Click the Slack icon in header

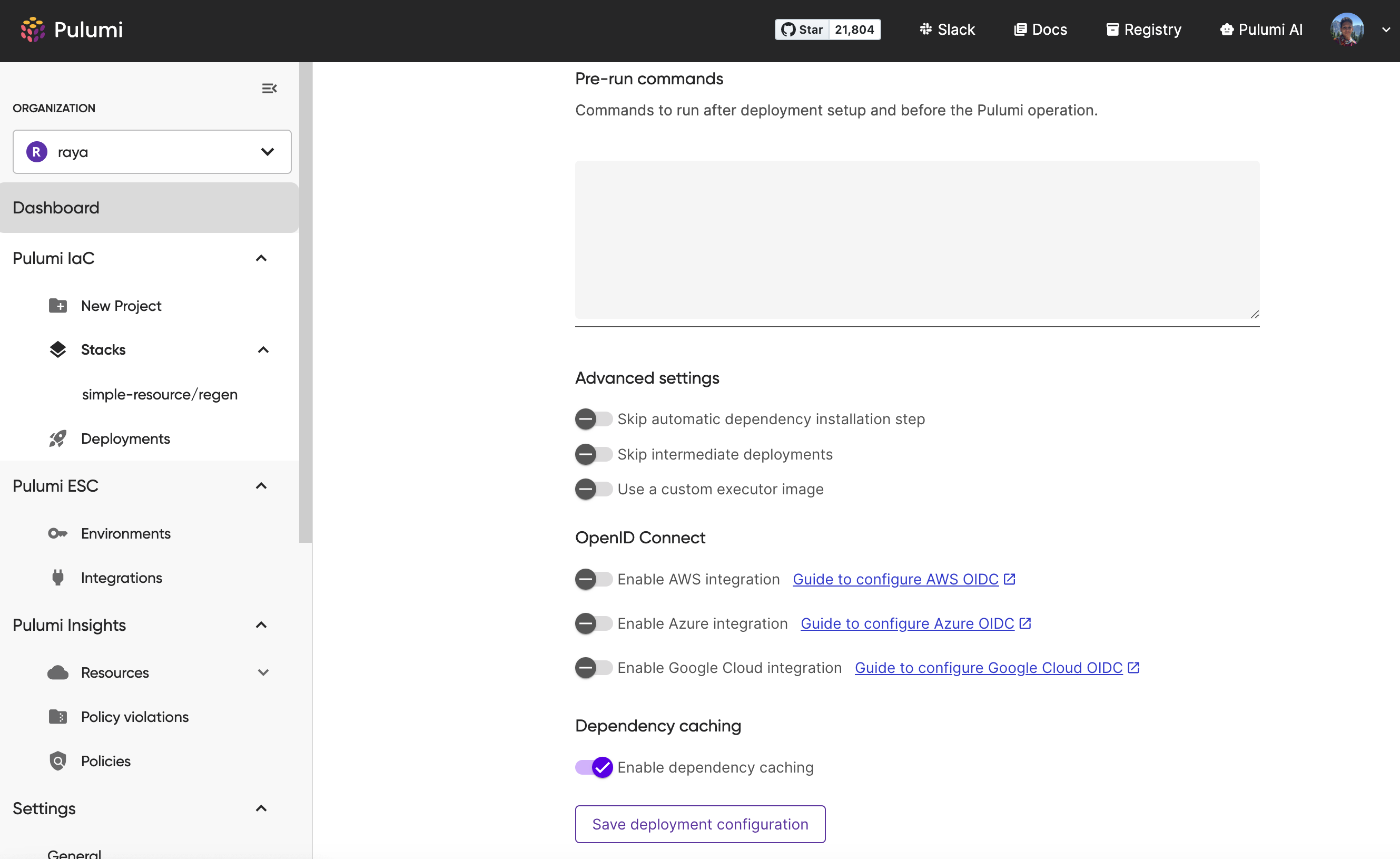click(x=925, y=29)
